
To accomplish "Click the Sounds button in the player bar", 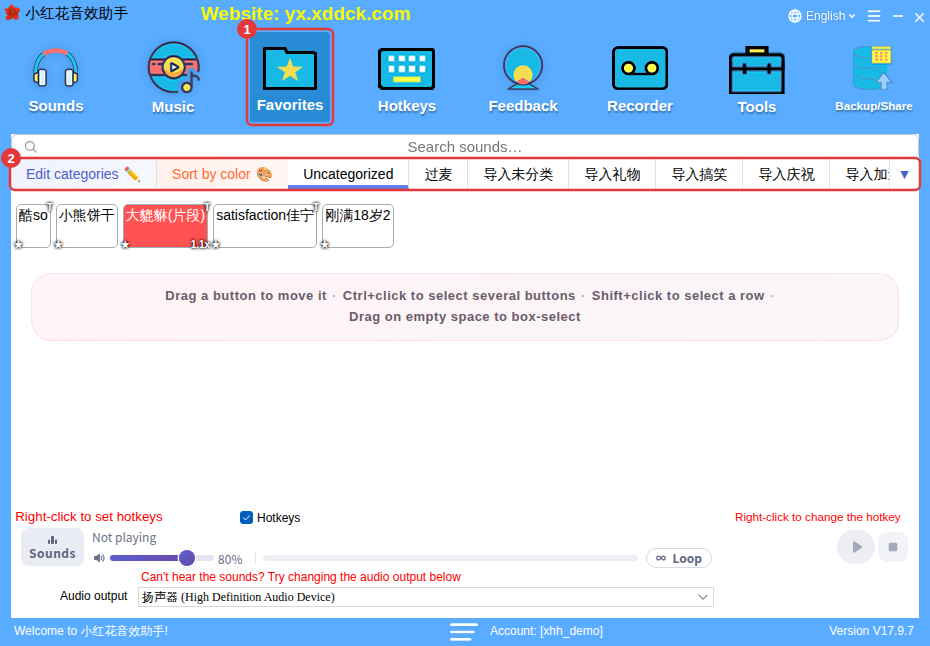I will point(52,547).
